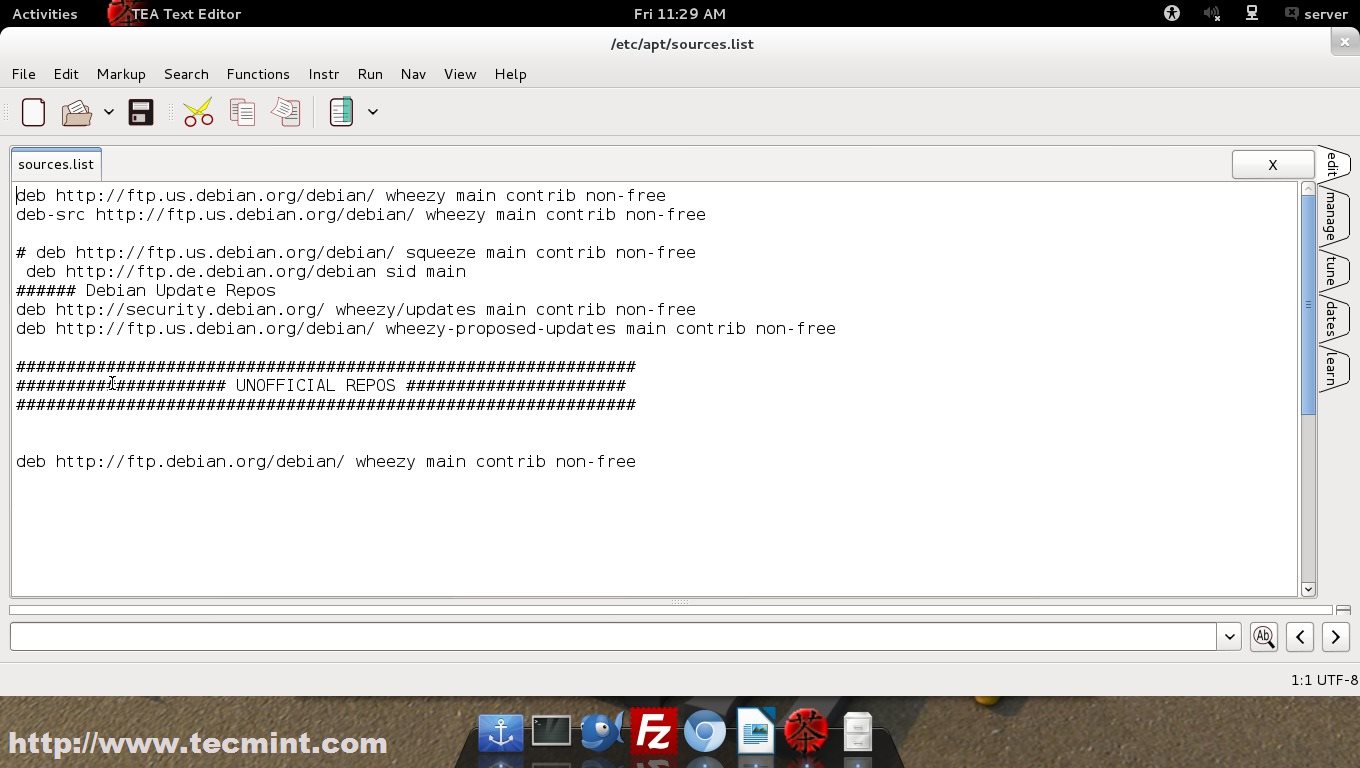Open the Markup menu
The height and width of the screenshot is (768, 1360).
tap(121, 74)
